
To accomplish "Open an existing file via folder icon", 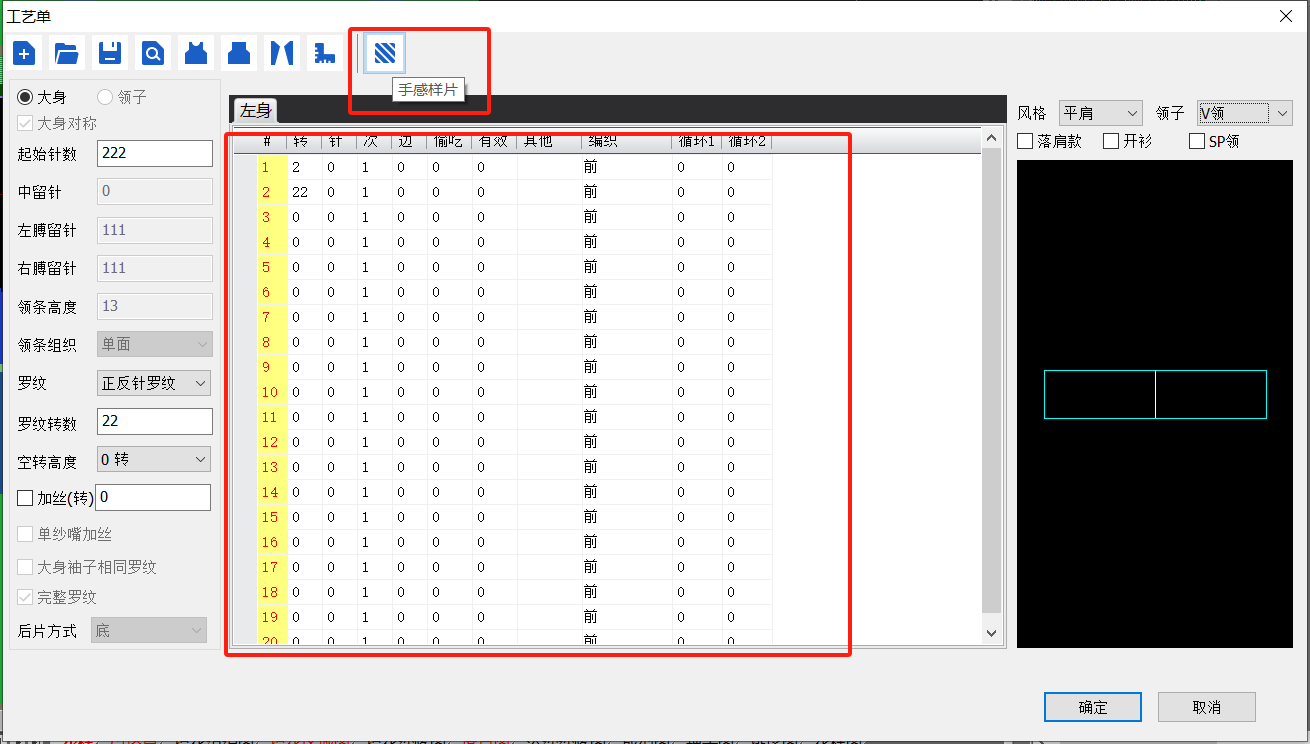I will click(67, 52).
